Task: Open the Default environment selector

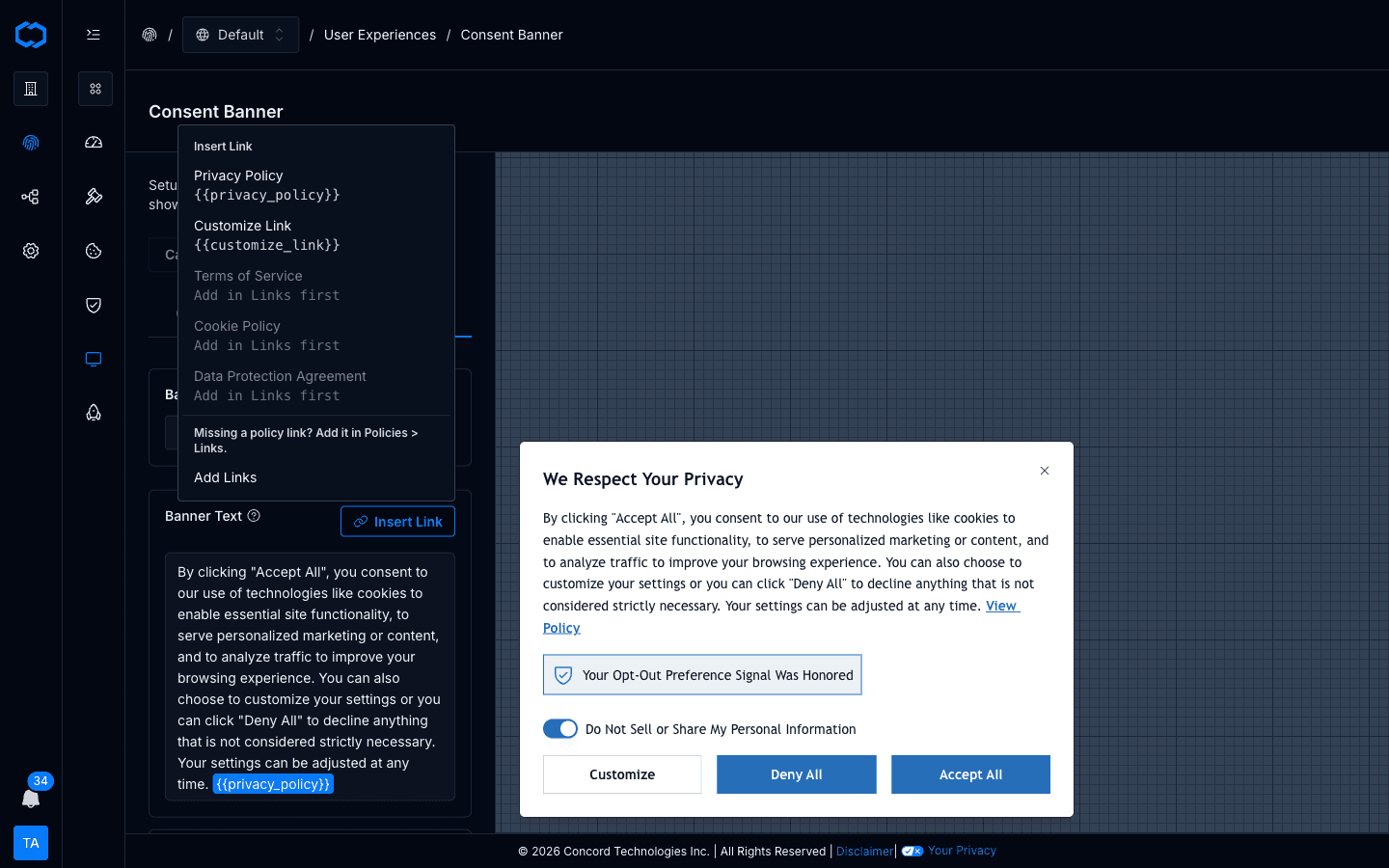Action: (x=240, y=34)
